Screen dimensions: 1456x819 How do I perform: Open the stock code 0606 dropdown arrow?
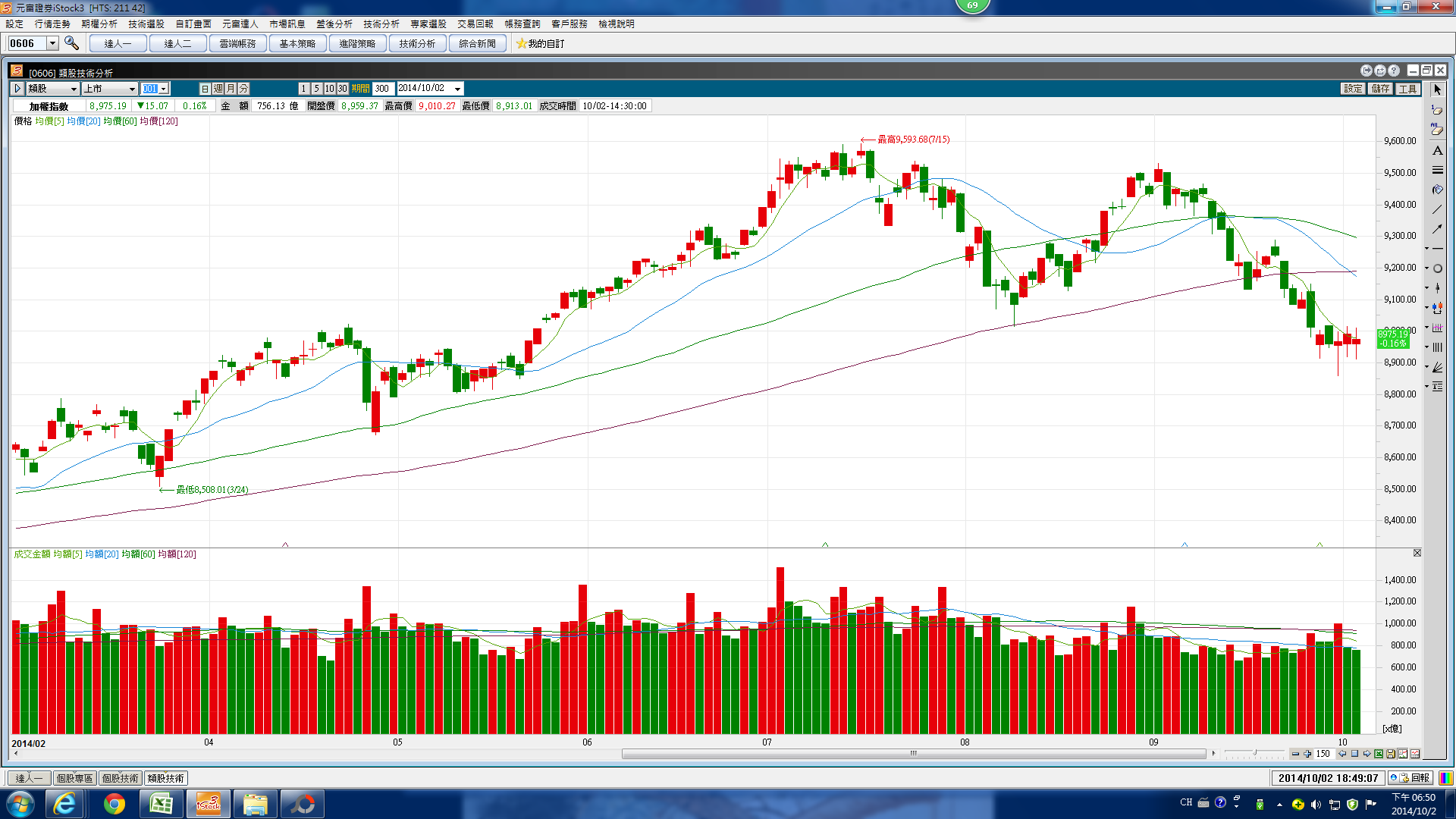pyautogui.click(x=53, y=43)
